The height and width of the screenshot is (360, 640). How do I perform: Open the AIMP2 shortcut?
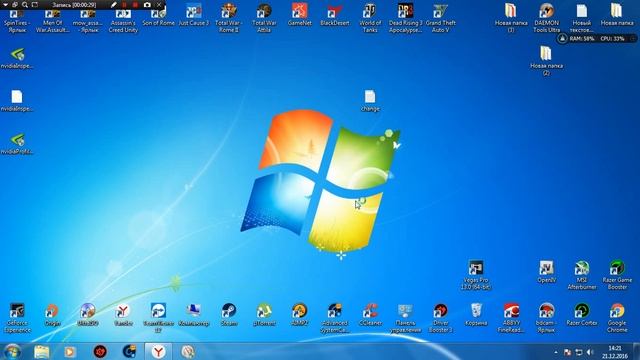point(300,314)
